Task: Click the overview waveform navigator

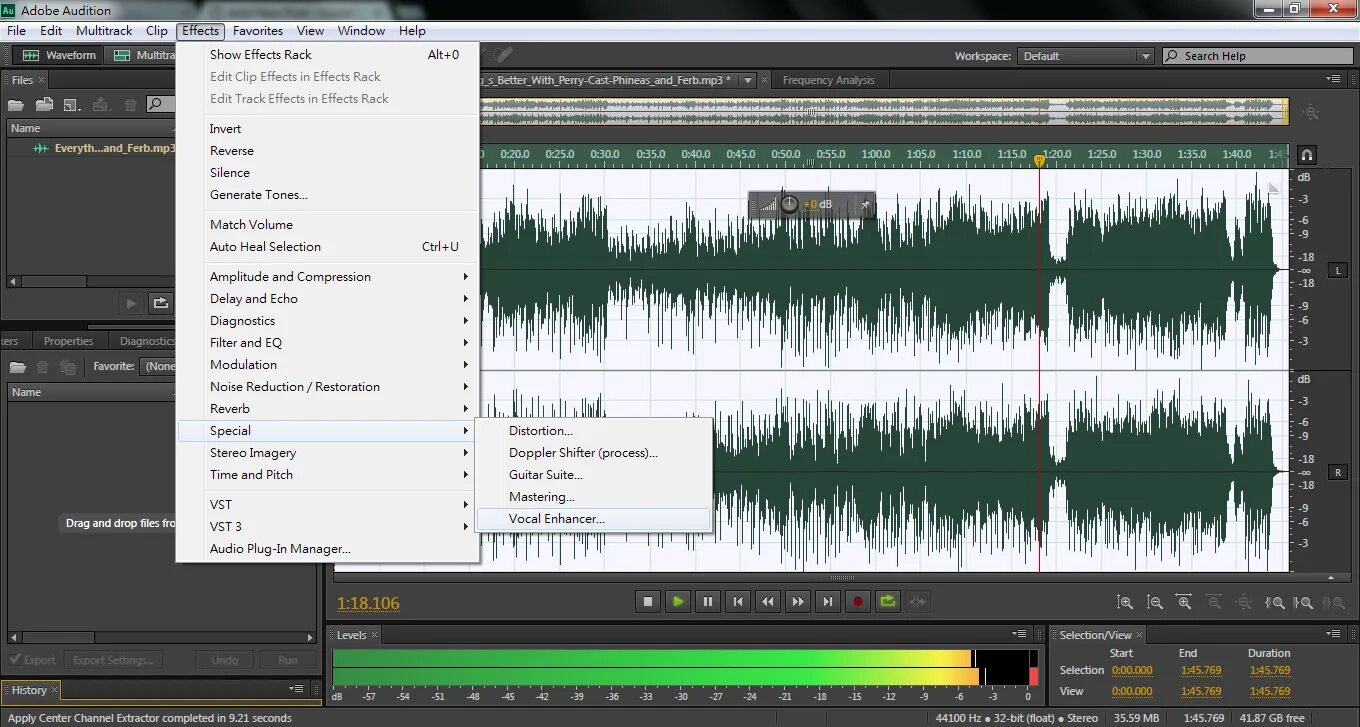Action: tap(884, 111)
